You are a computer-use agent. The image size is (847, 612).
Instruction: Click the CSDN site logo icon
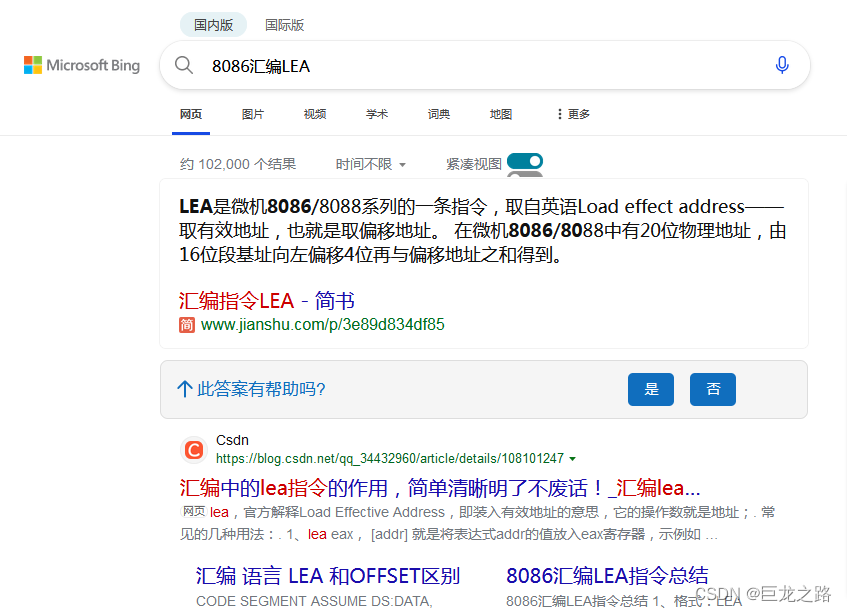(193, 450)
